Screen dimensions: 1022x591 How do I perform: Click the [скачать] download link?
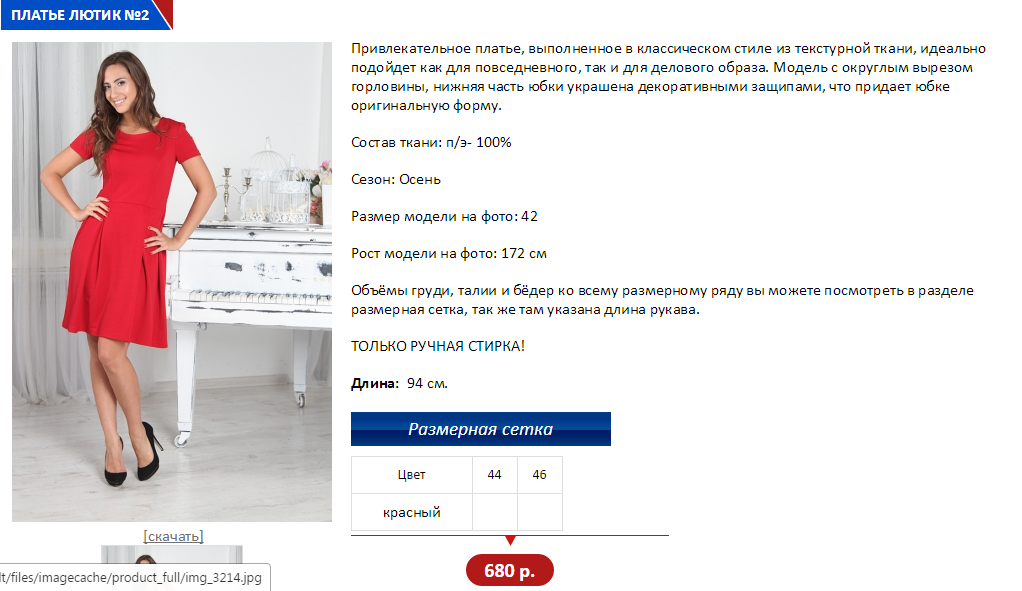(x=173, y=536)
